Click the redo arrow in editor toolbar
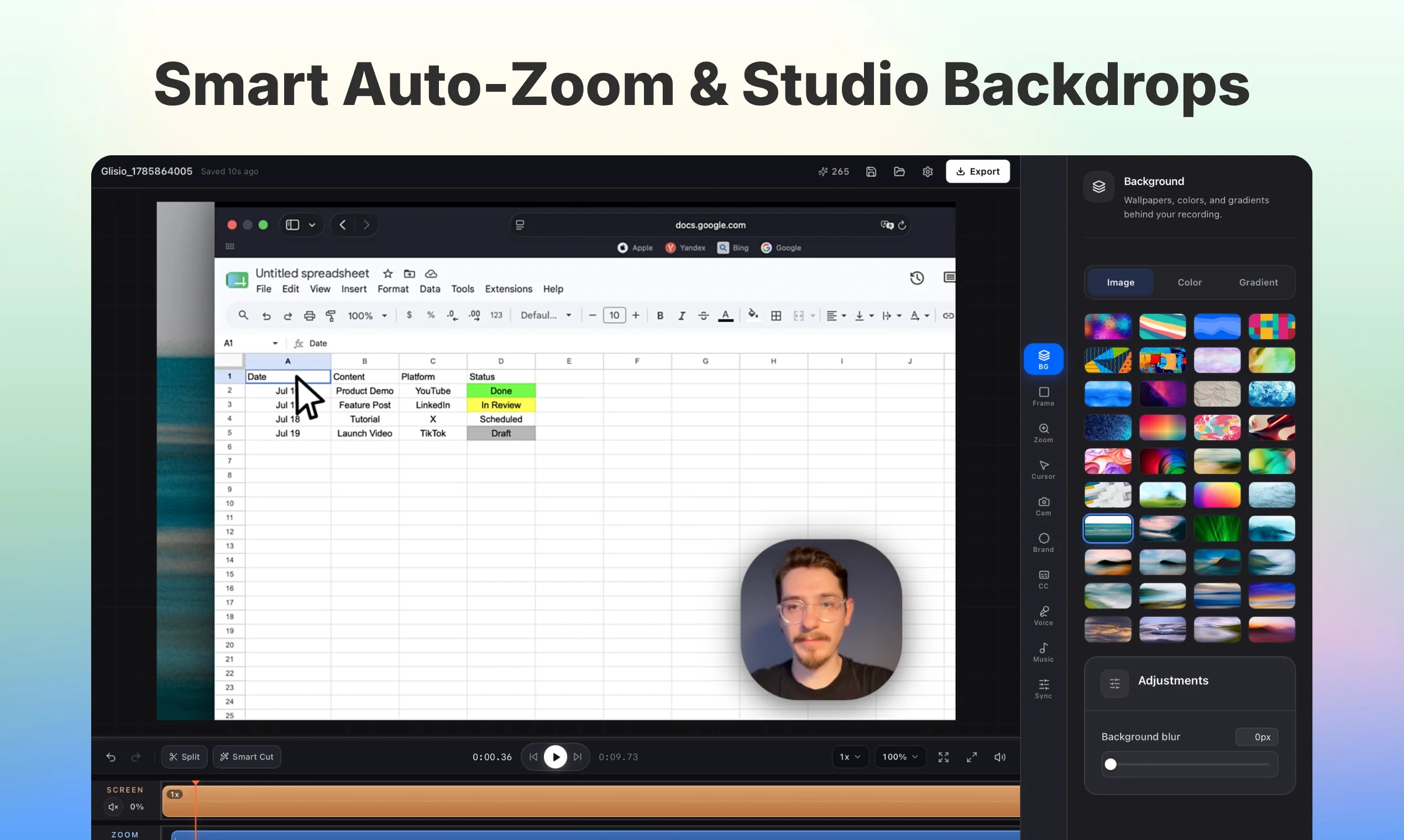1404x840 pixels. click(x=136, y=757)
